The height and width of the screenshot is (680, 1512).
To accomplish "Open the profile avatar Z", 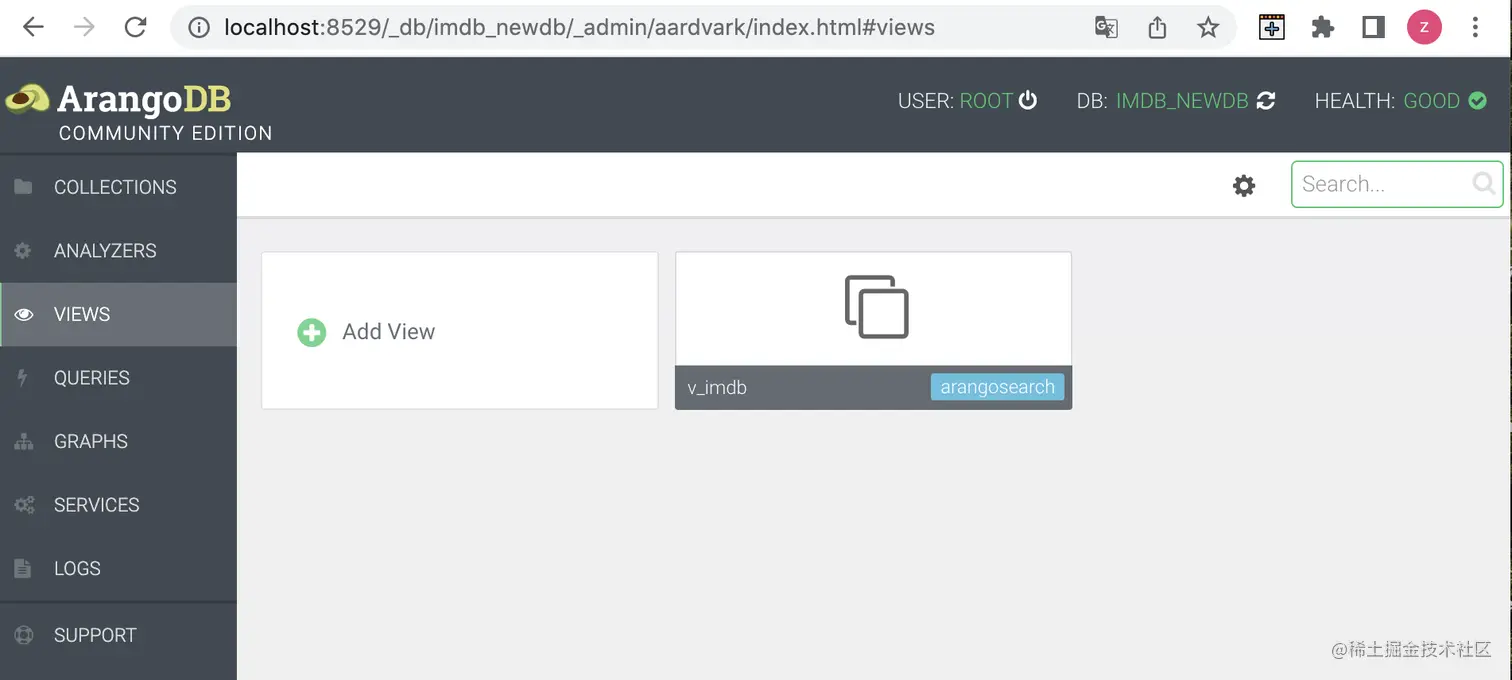I will [1424, 28].
